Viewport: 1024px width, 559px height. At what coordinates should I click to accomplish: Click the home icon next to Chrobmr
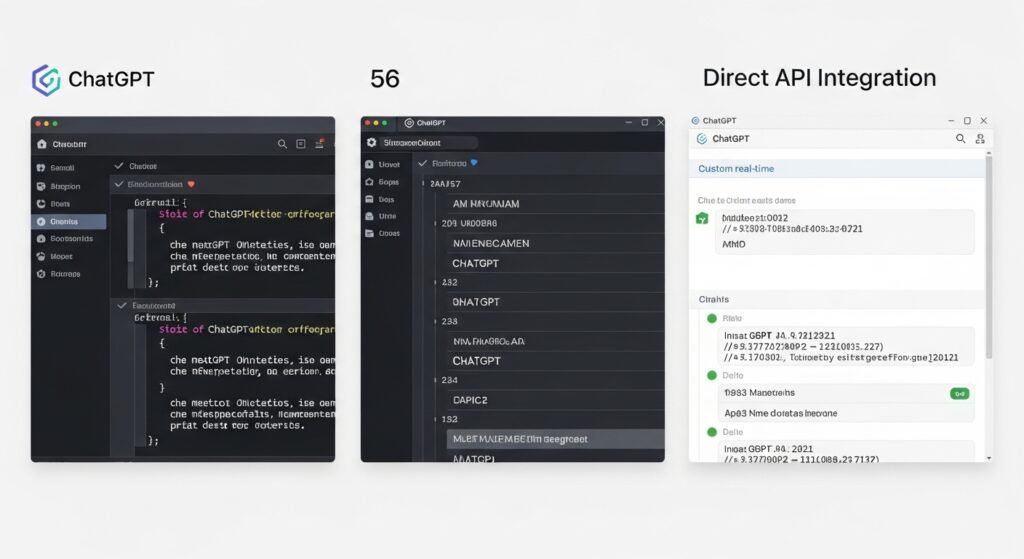(42, 144)
